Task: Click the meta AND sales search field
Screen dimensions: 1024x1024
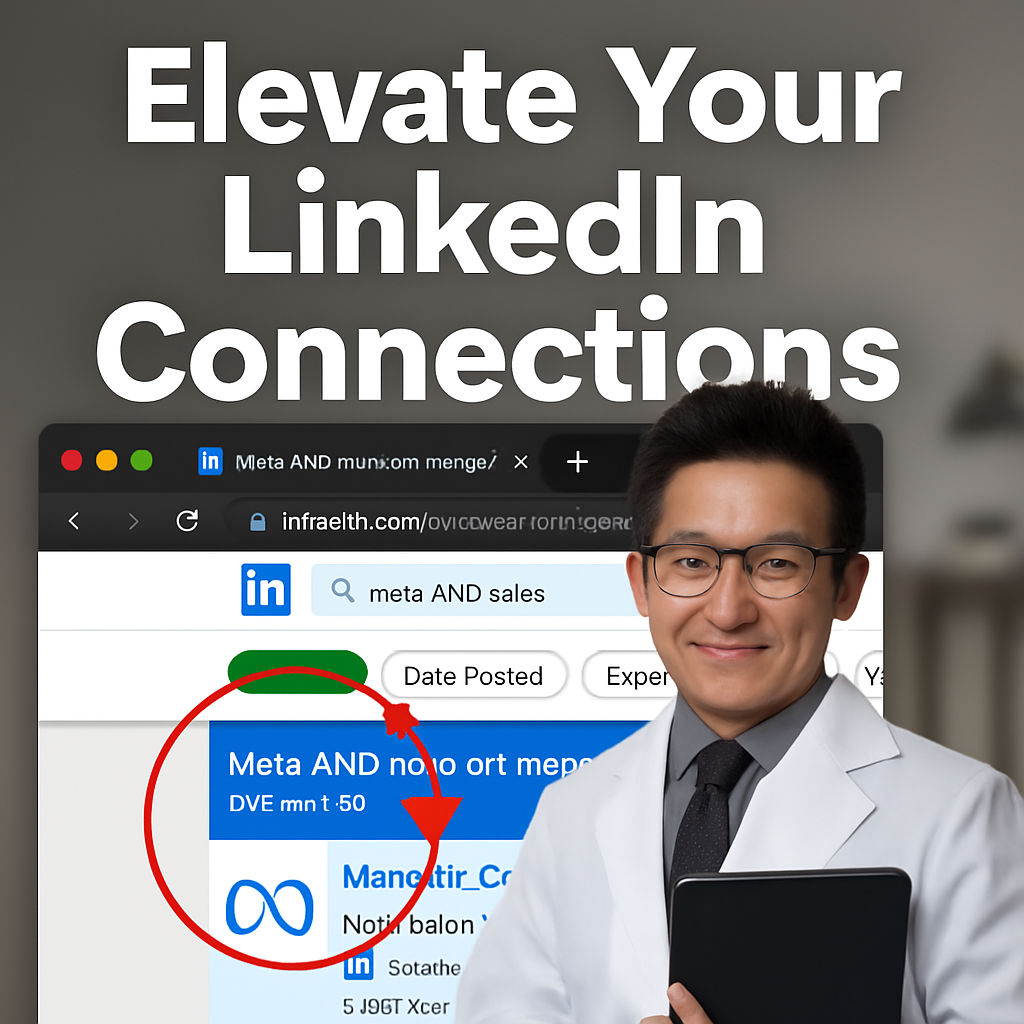Action: pyautogui.click(x=477, y=591)
